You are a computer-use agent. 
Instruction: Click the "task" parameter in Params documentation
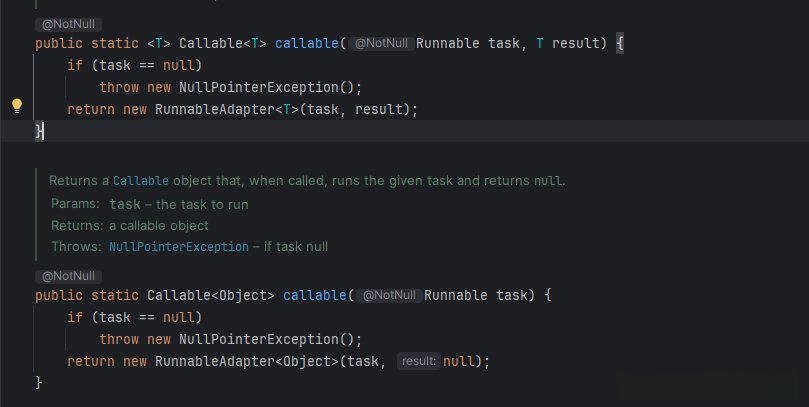124,204
